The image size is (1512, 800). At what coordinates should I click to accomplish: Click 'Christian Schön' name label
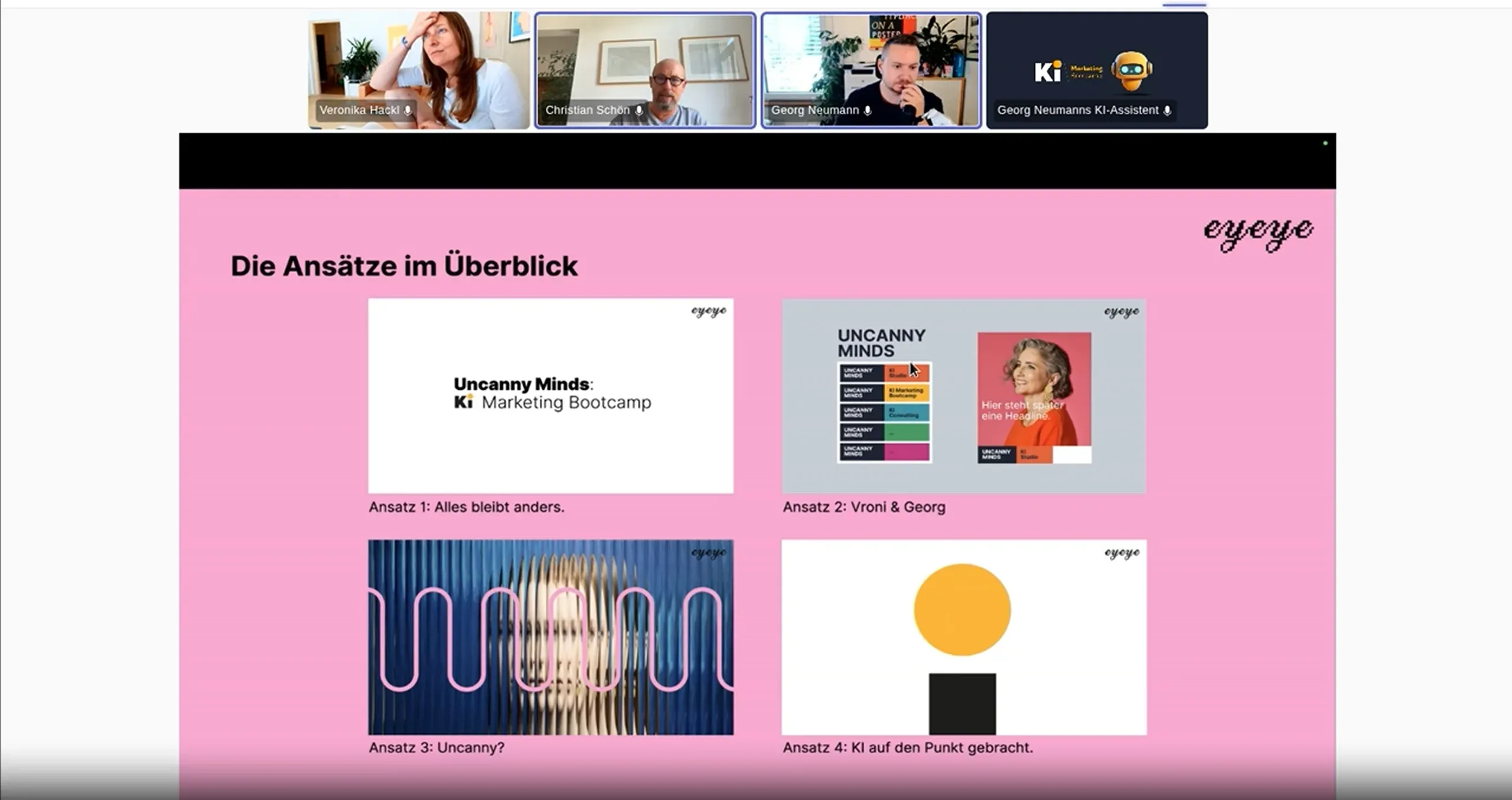588,110
